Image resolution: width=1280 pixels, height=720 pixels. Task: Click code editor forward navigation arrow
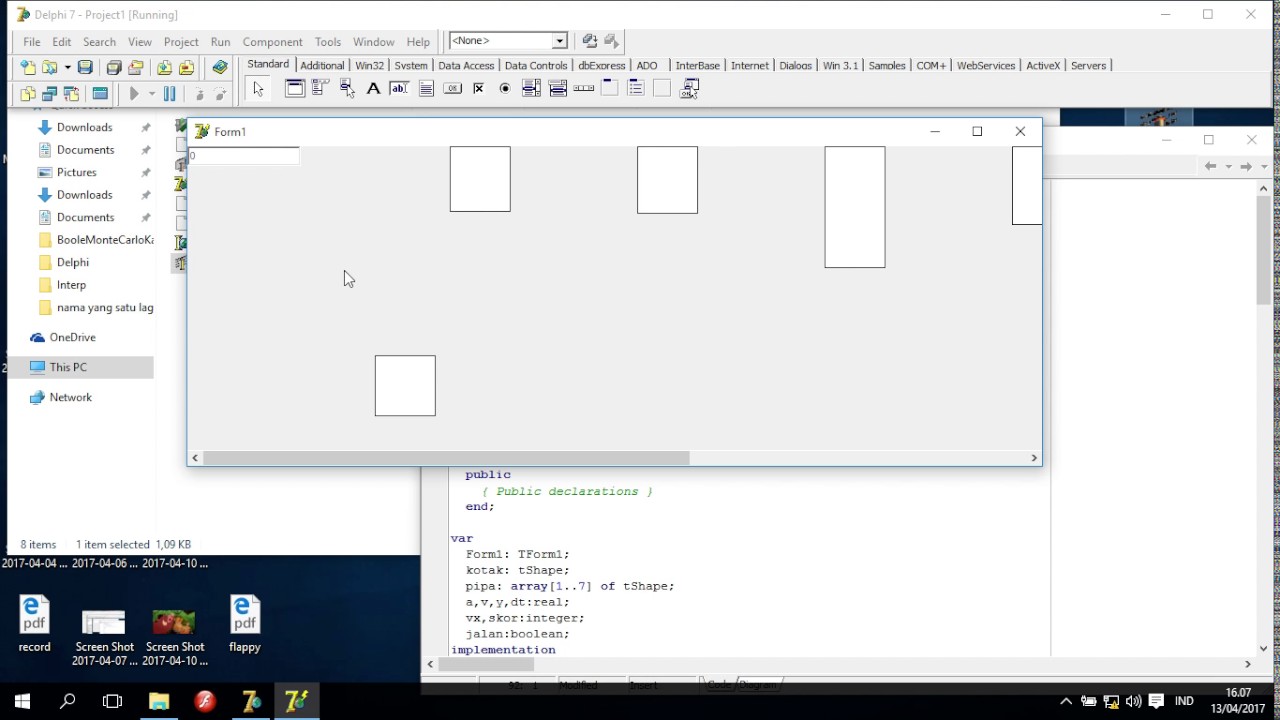click(1246, 166)
